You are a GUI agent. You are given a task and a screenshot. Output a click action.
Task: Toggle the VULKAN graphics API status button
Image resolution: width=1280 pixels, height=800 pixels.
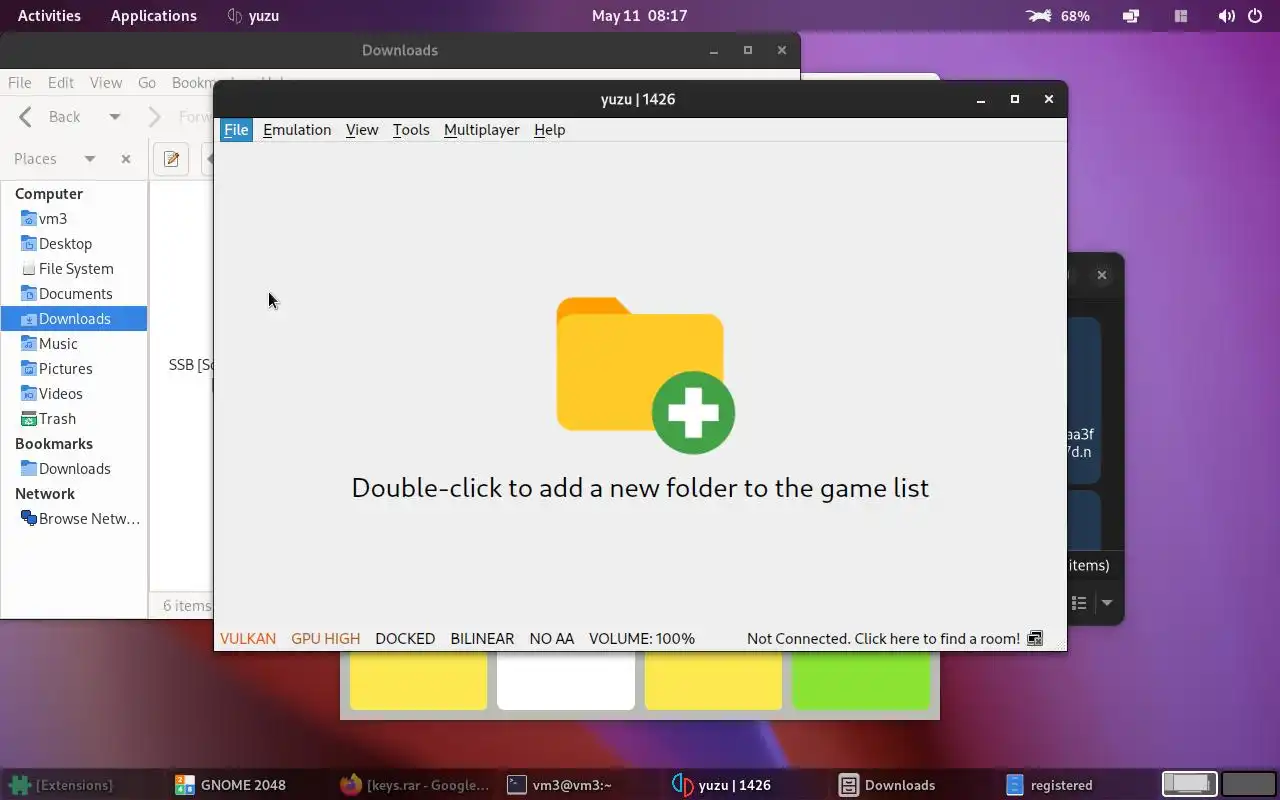point(248,639)
